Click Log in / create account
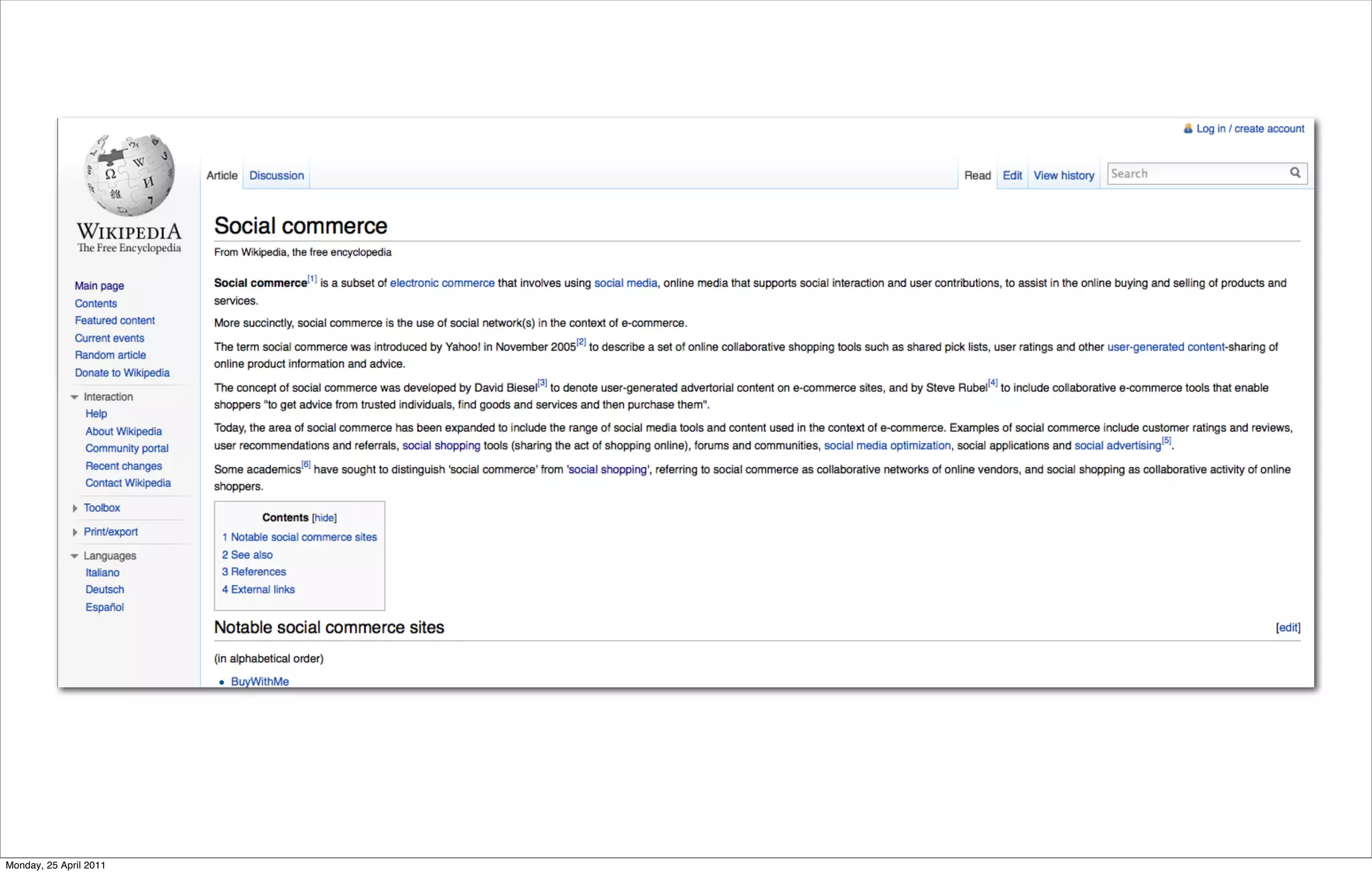This screenshot has height=874, width=1372. [x=1250, y=129]
